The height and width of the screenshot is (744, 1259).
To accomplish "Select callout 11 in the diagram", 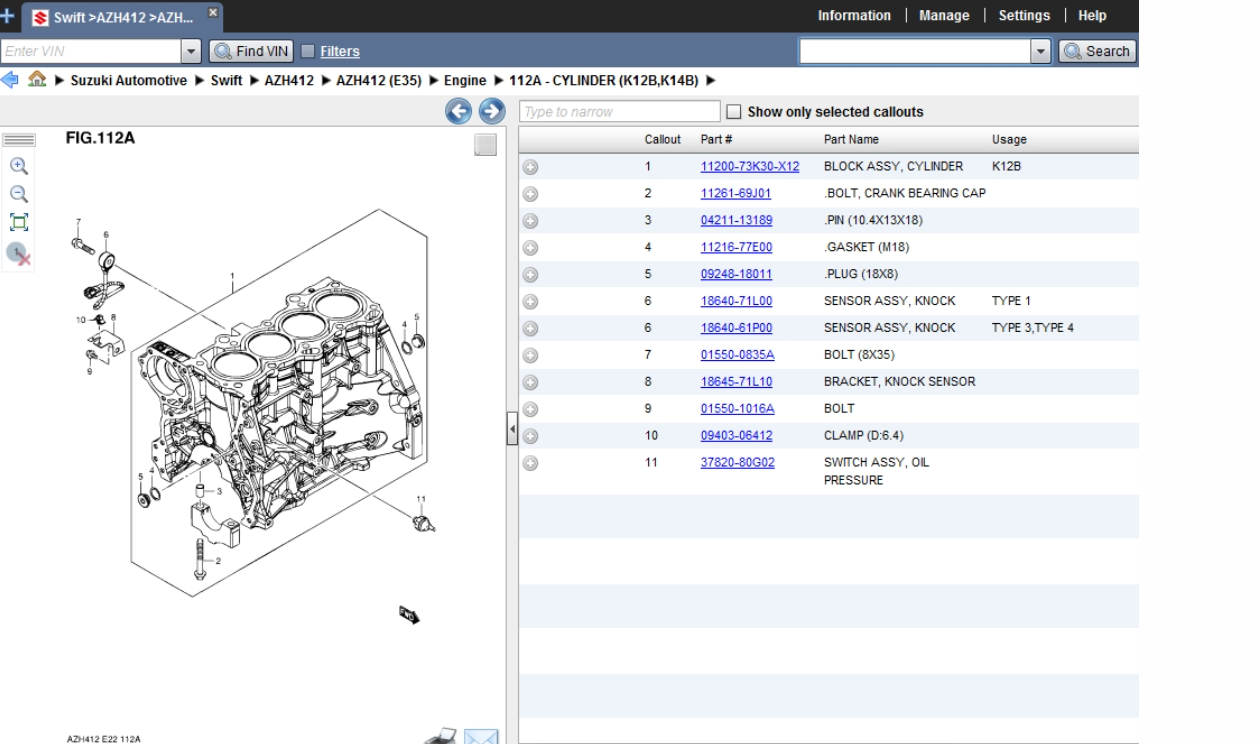I will click(x=421, y=499).
